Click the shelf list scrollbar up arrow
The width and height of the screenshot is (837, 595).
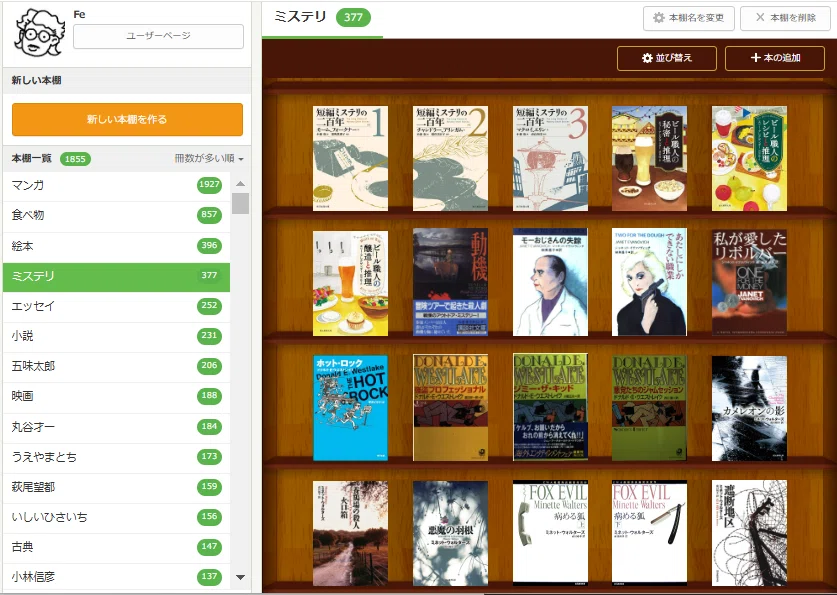point(241,183)
